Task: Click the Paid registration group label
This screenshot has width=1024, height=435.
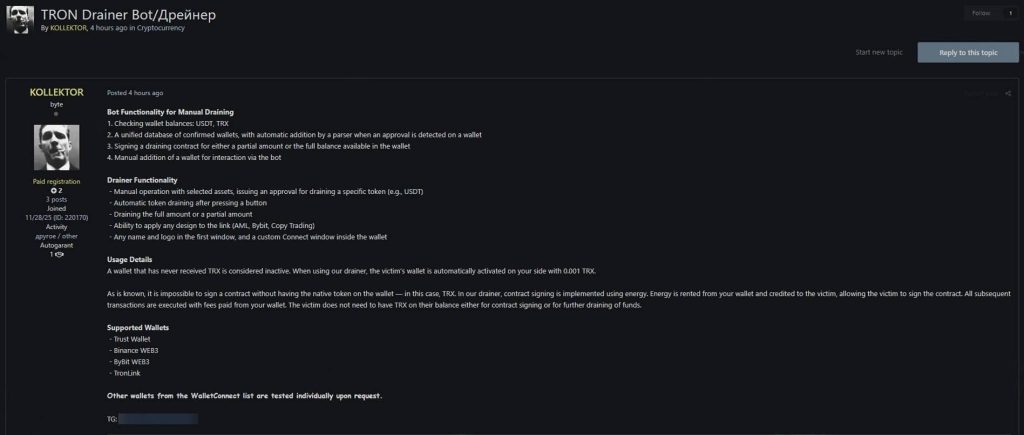Action: 56,181
